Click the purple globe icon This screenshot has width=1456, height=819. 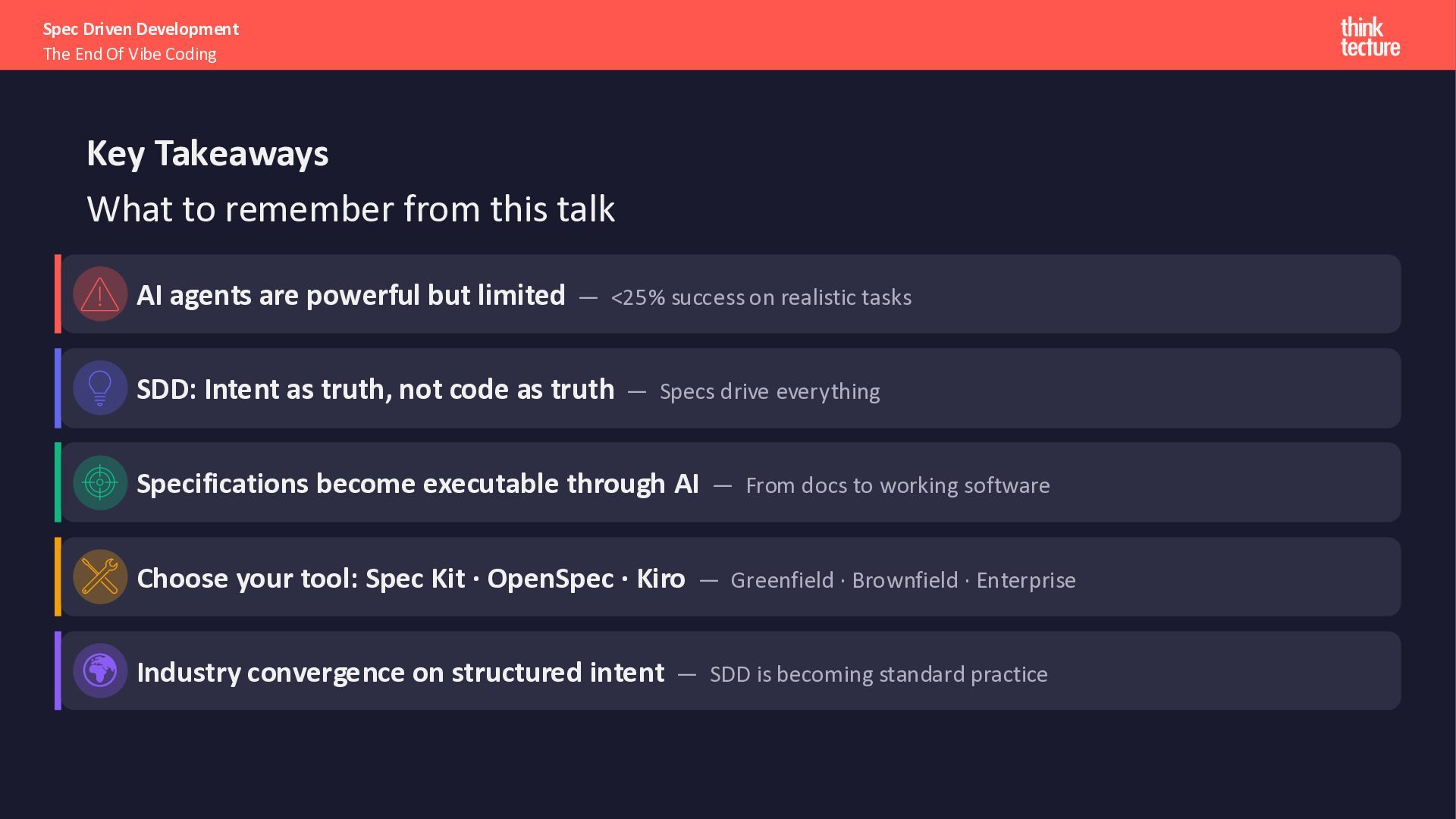[x=100, y=670]
